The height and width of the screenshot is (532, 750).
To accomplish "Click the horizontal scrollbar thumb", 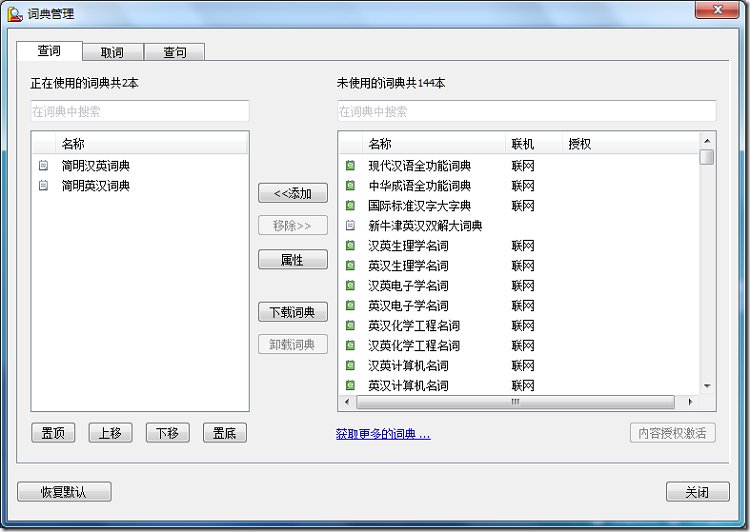I will pos(516,402).
